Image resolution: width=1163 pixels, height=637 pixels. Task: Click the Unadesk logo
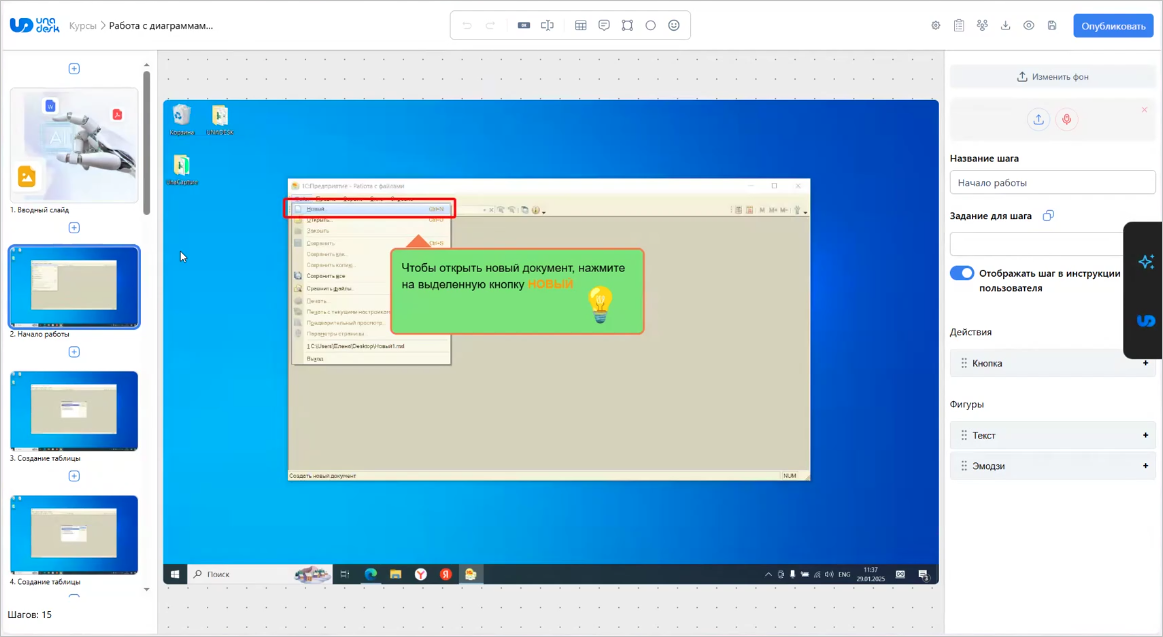(x=34, y=25)
